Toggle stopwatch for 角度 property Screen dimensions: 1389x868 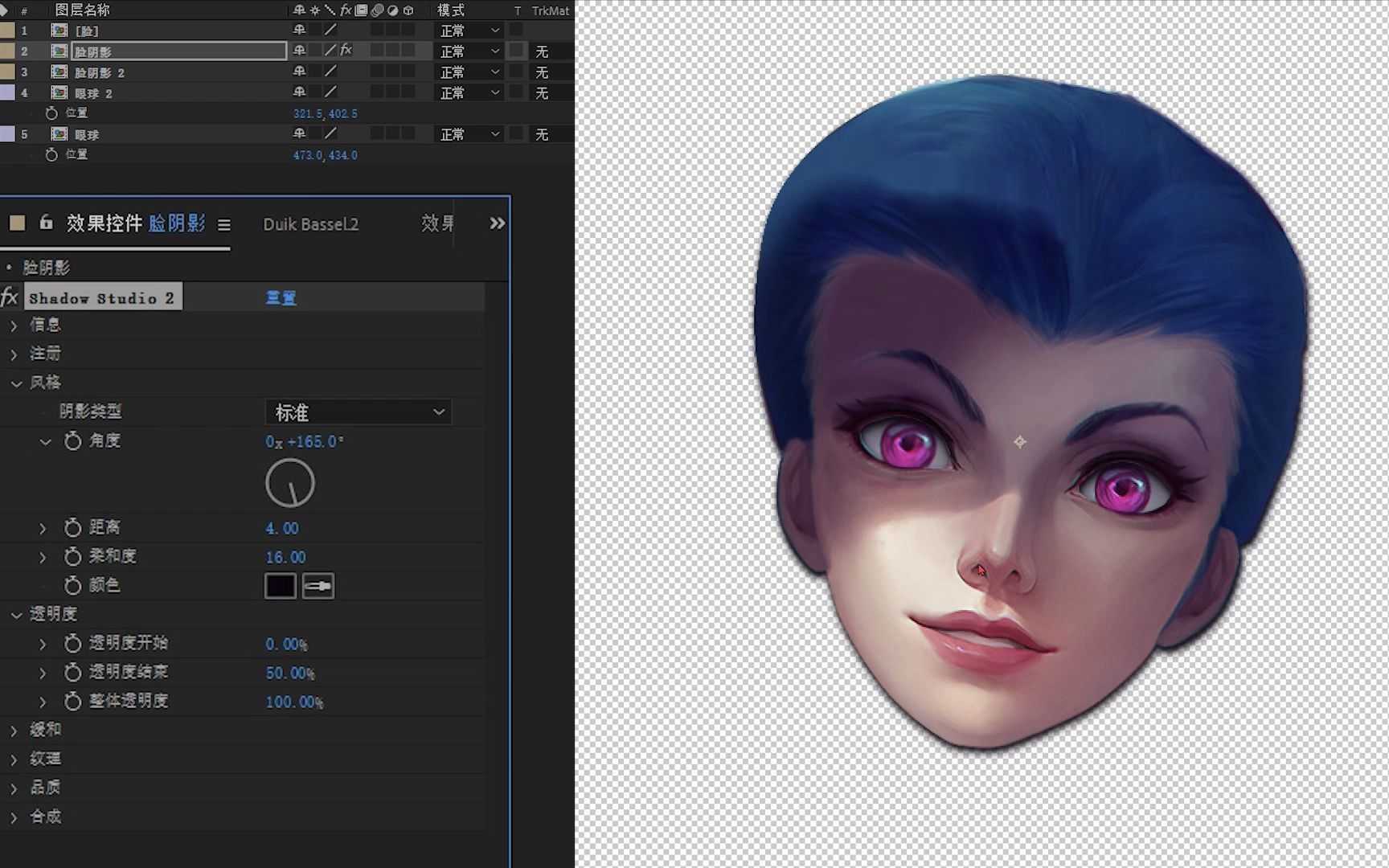click(x=73, y=440)
